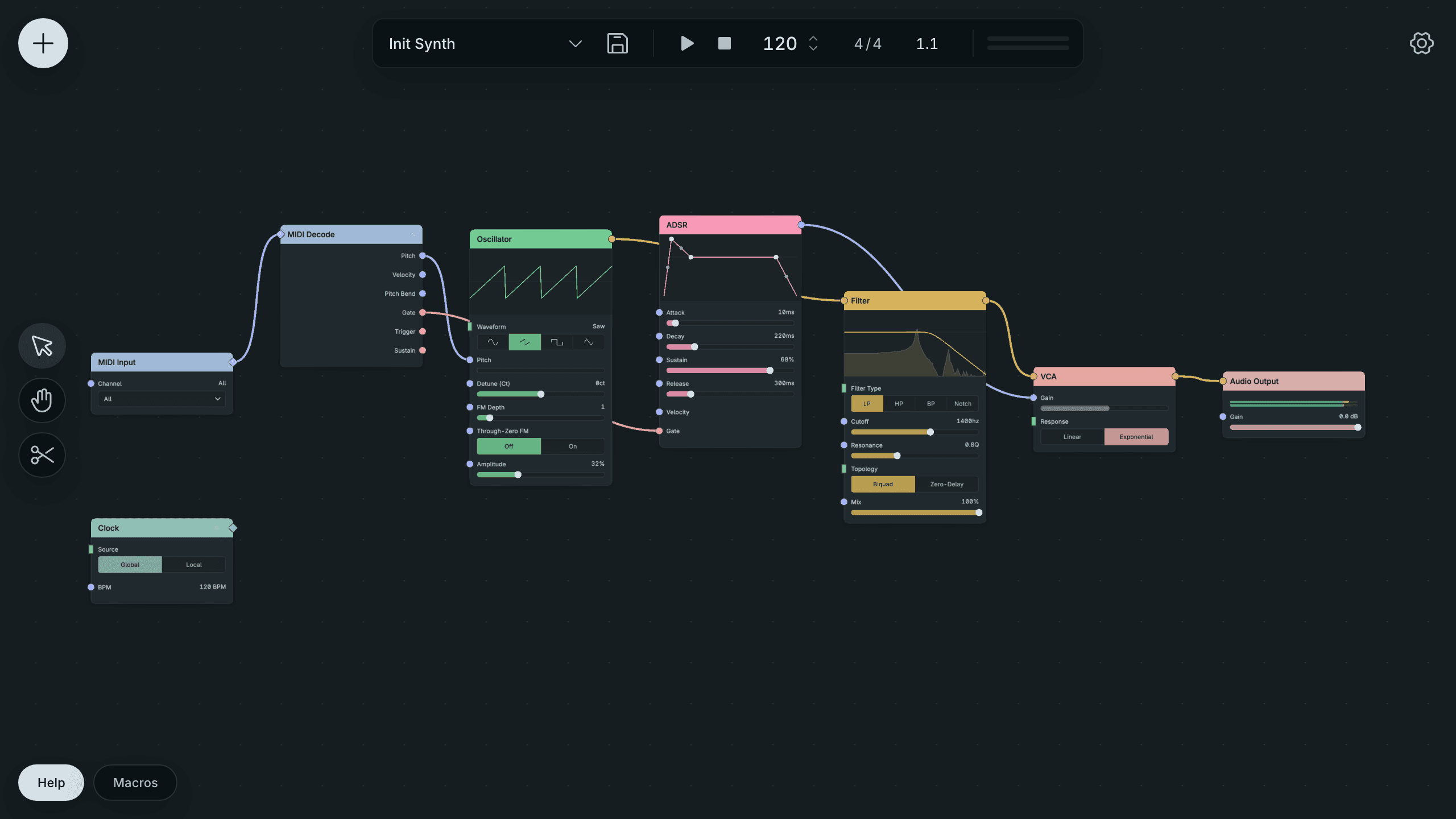Select BP filter type

[x=931, y=404]
